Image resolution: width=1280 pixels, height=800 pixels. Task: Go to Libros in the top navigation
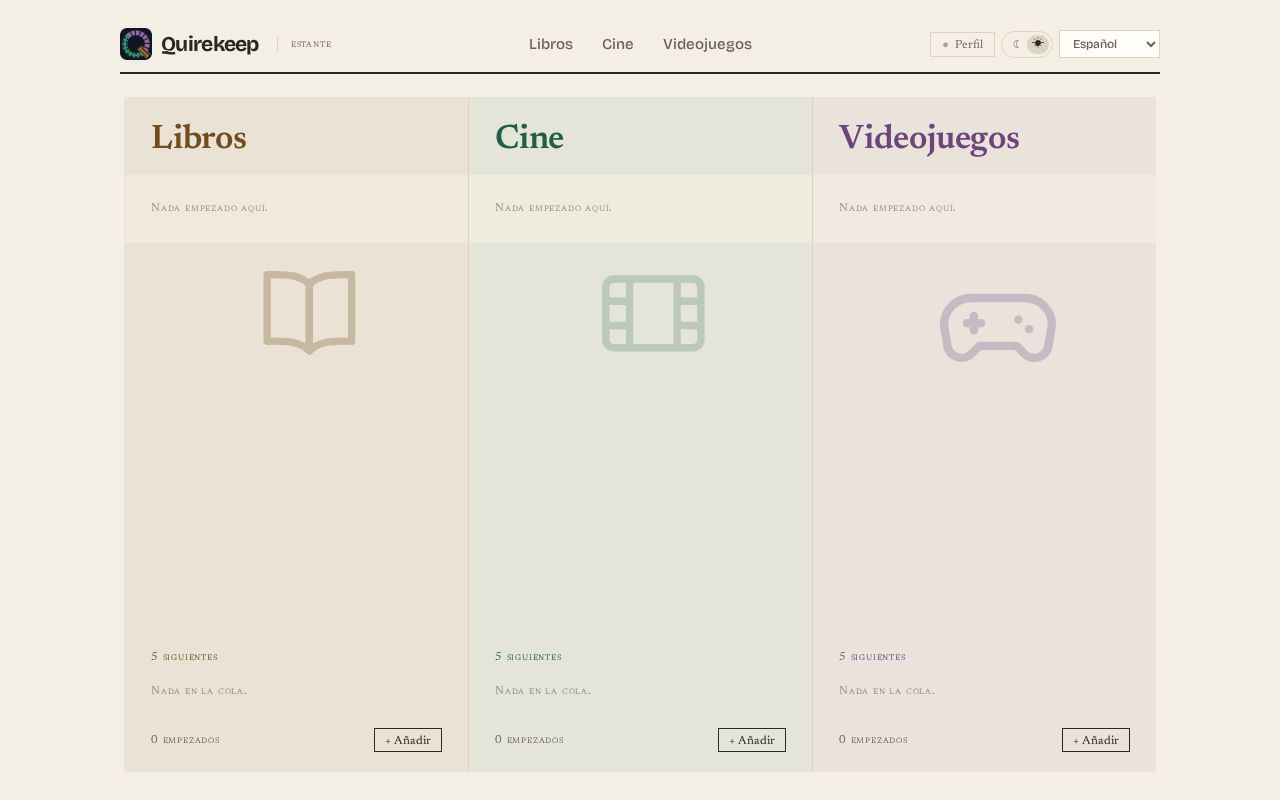(551, 44)
